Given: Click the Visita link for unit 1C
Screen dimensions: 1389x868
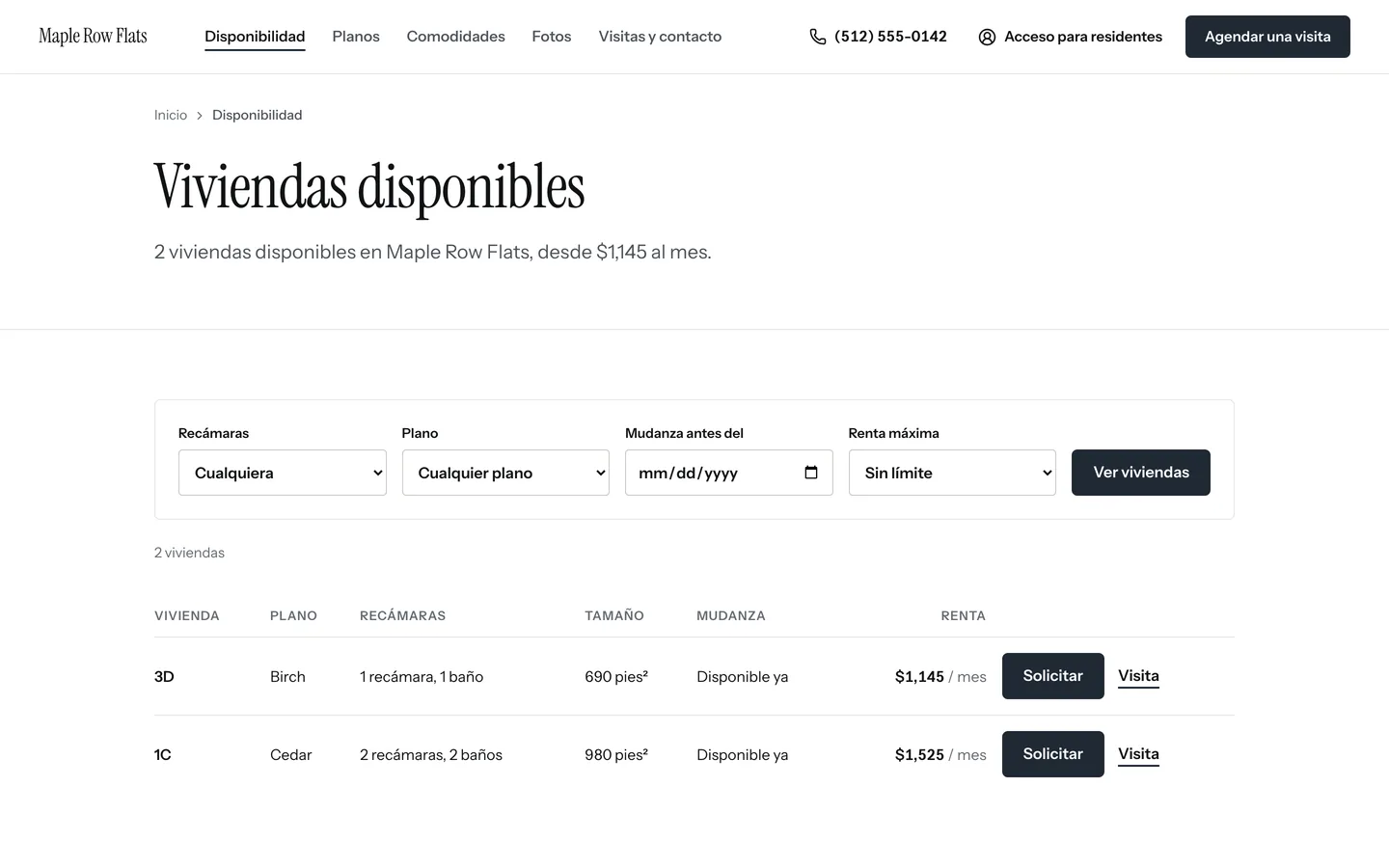Looking at the screenshot, I should tap(1138, 754).
